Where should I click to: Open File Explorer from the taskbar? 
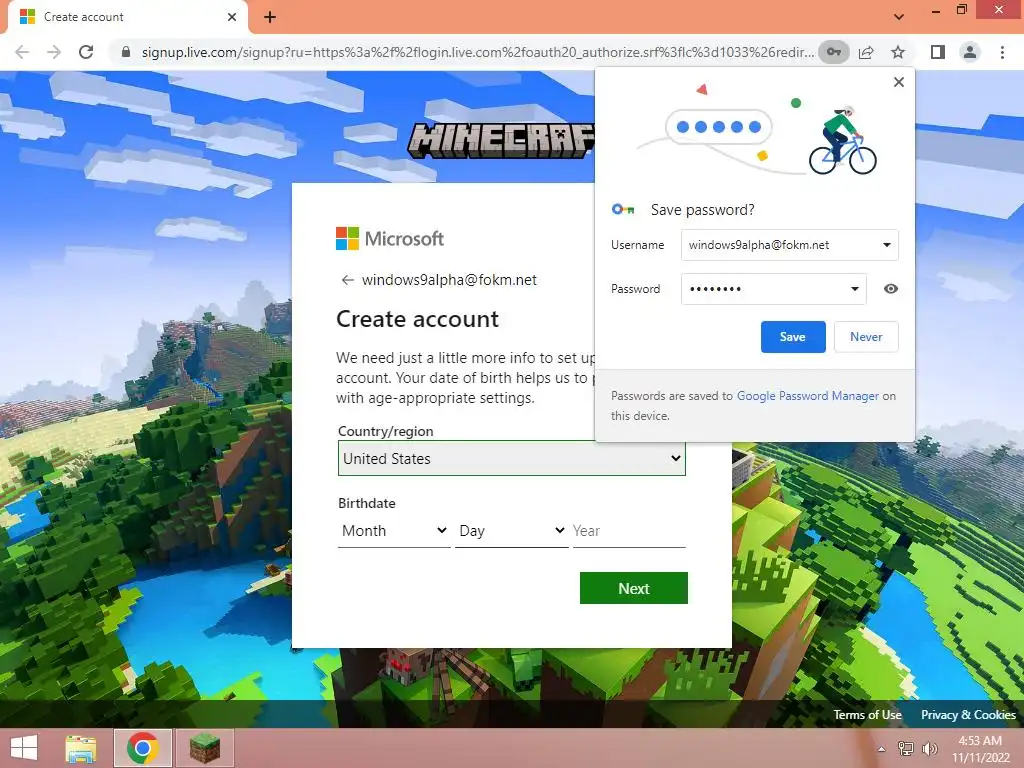(81, 748)
